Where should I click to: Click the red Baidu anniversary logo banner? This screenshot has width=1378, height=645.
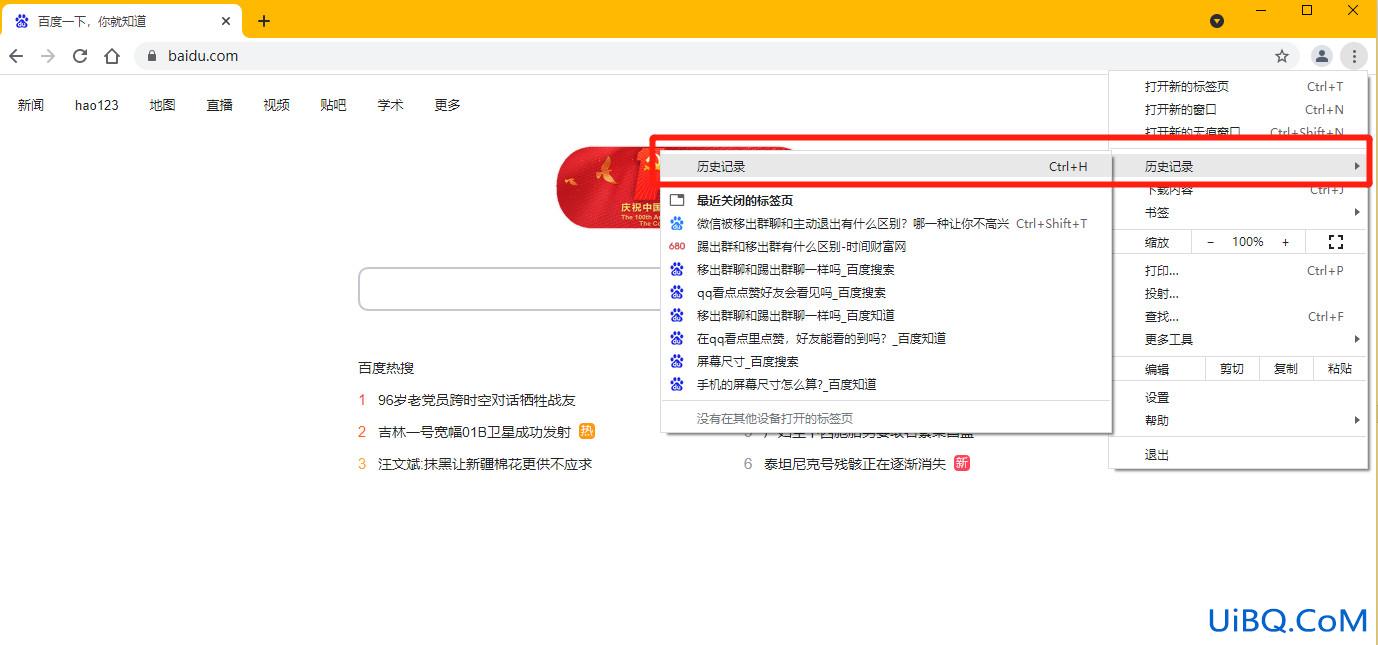click(x=608, y=187)
